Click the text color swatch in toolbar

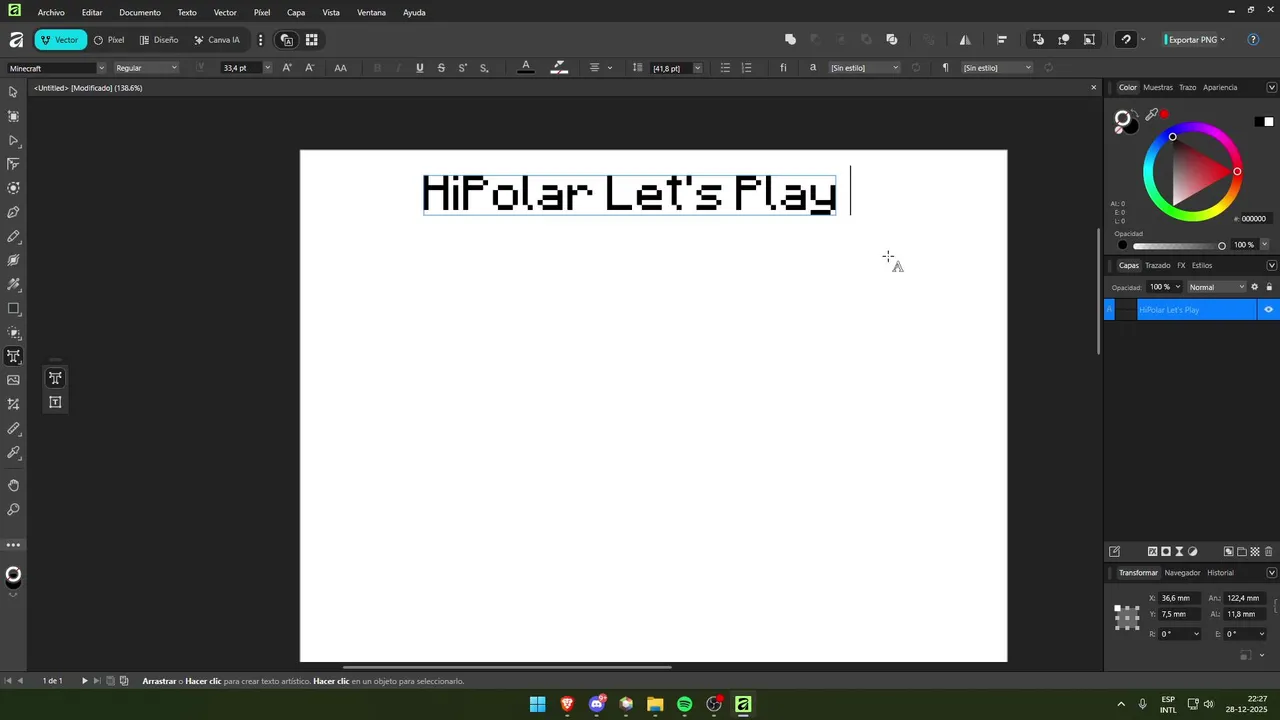click(x=526, y=68)
